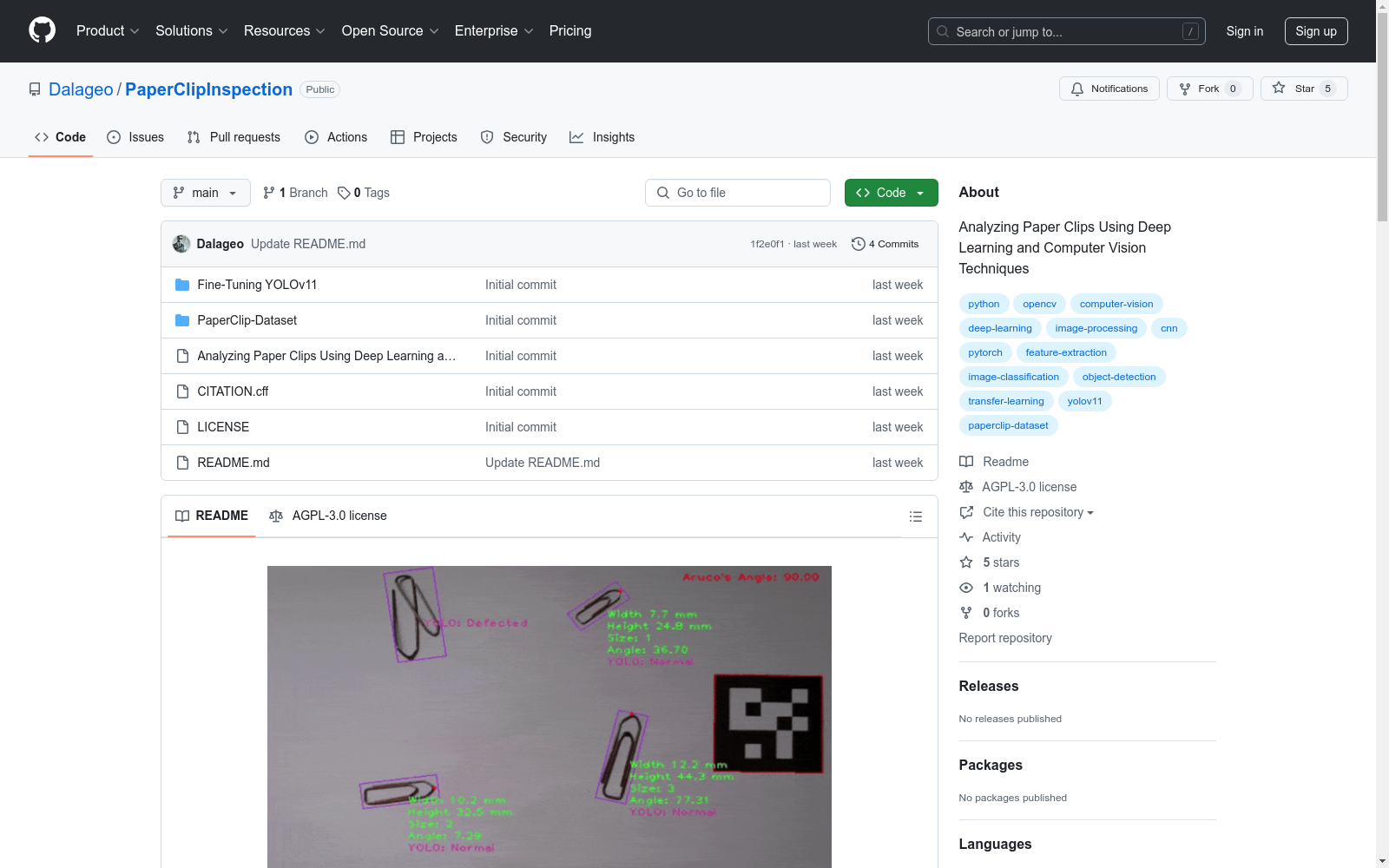Screen dimensions: 1389x868
Task: Star the PaperClipInspection repository
Action: click(1304, 89)
